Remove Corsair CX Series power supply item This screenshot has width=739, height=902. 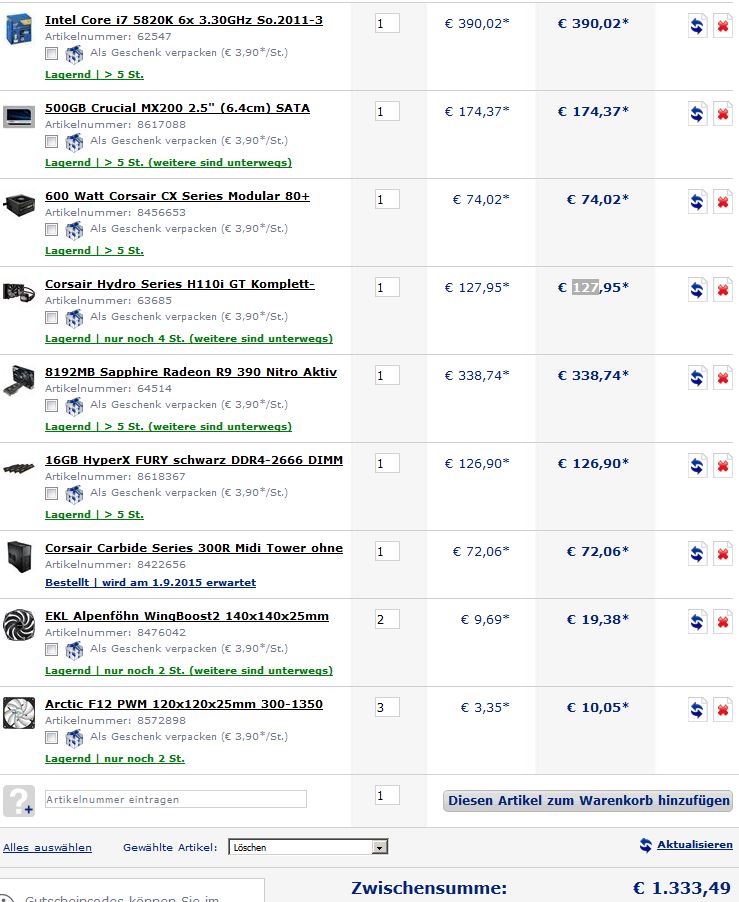coord(722,201)
